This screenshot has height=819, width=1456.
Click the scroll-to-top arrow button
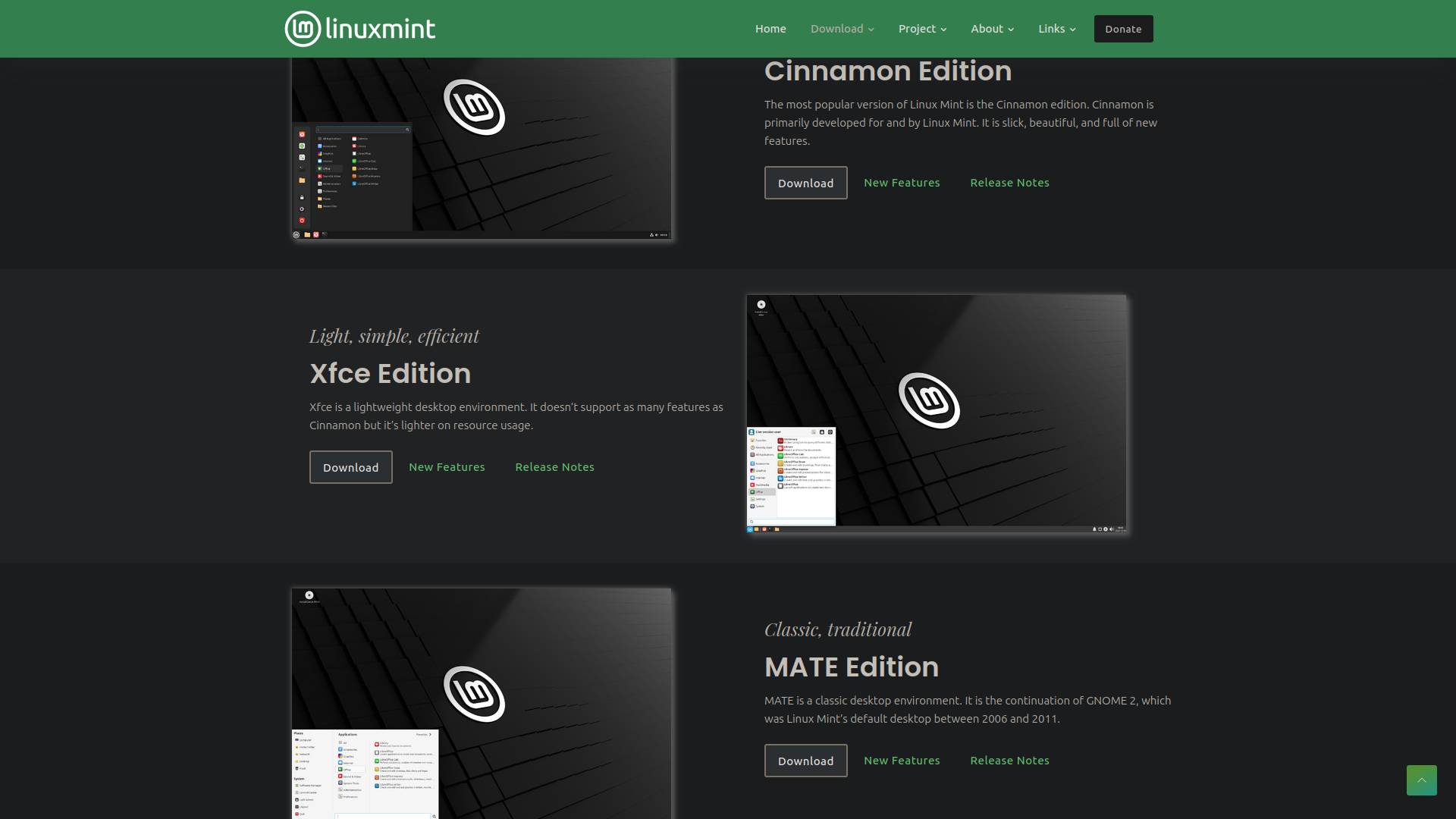pyautogui.click(x=1421, y=780)
